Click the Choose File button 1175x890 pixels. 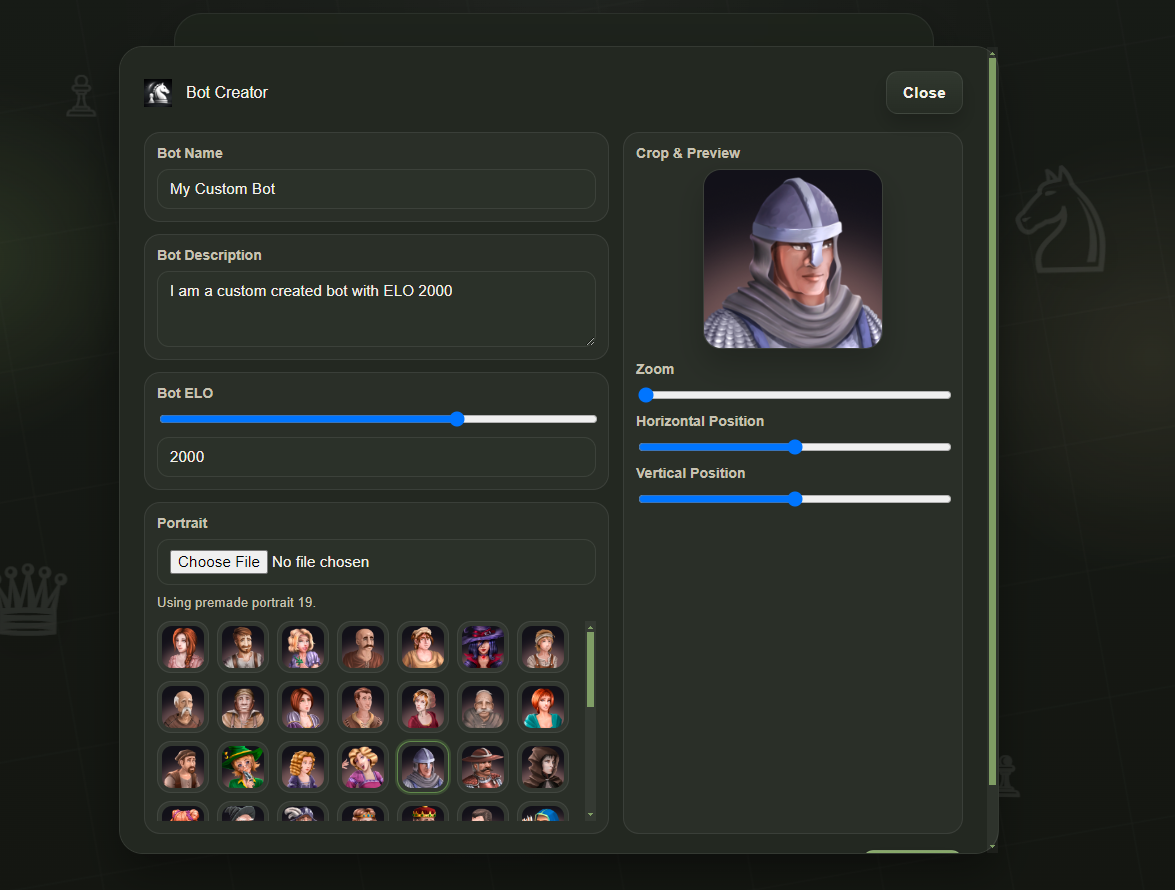[x=218, y=561]
